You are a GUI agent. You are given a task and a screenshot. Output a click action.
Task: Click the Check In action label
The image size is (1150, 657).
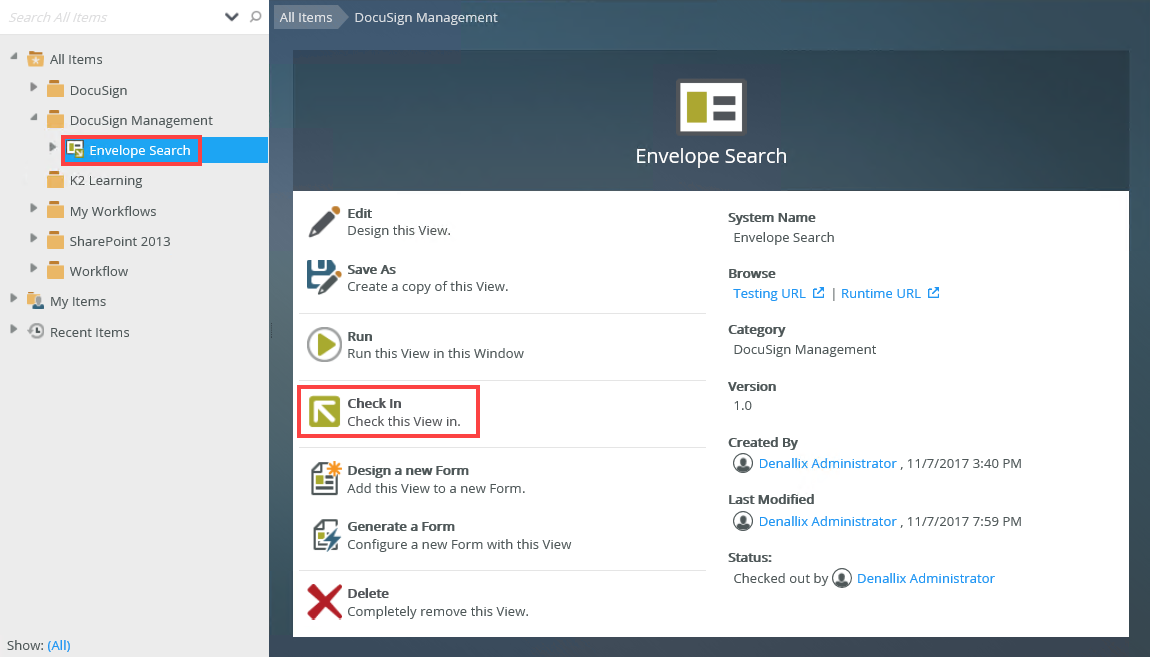click(374, 403)
